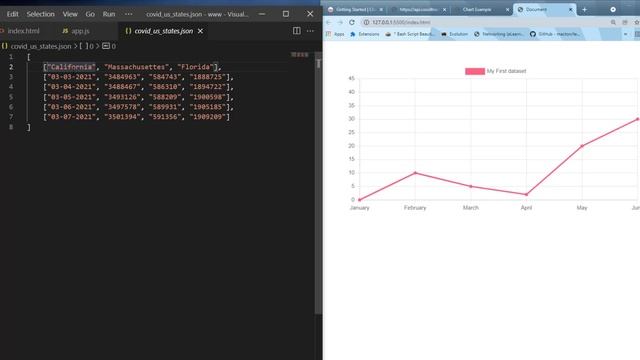
Task: Click the March data point on the chart
Action: point(471,186)
